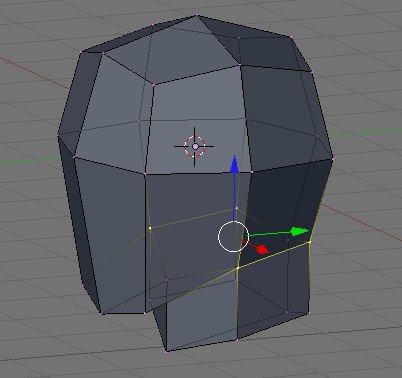The height and width of the screenshot is (378, 402).
Task: Select the rightmost vertex on the head's side
Action: click(333, 159)
